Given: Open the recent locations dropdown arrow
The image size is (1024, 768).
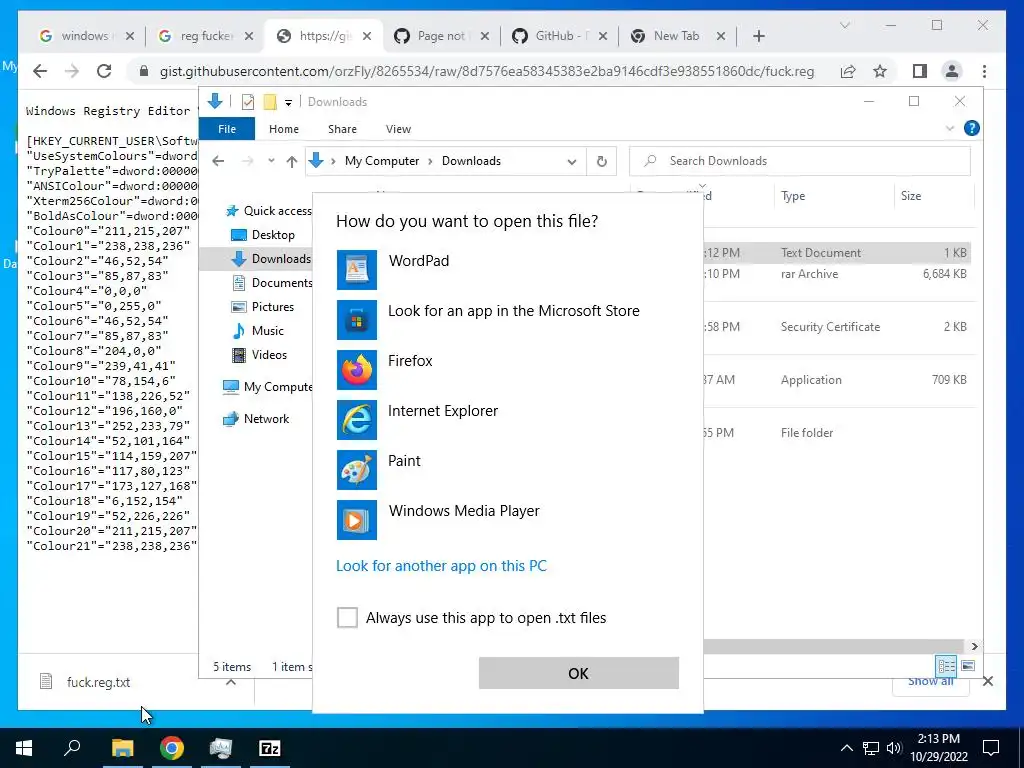Looking at the screenshot, I should click(271, 161).
